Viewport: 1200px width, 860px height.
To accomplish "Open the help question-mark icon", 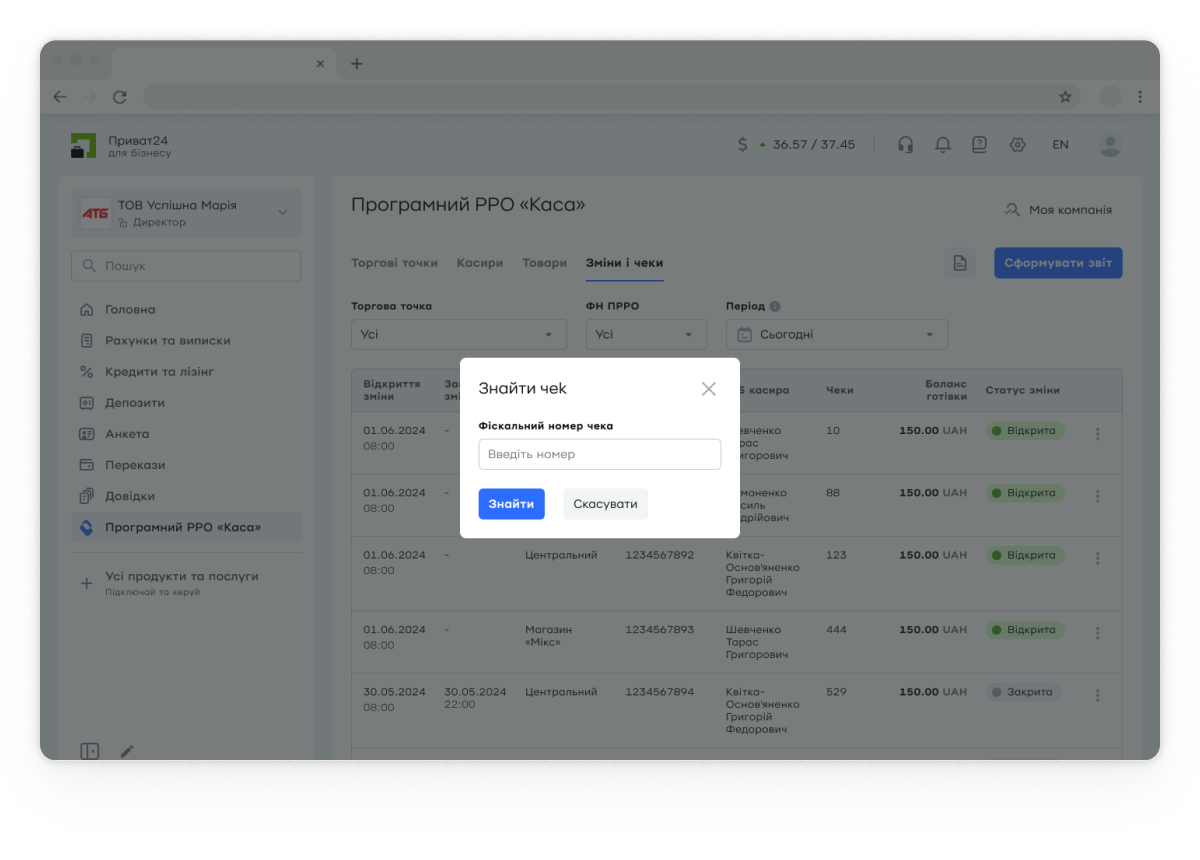I will 979,145.
